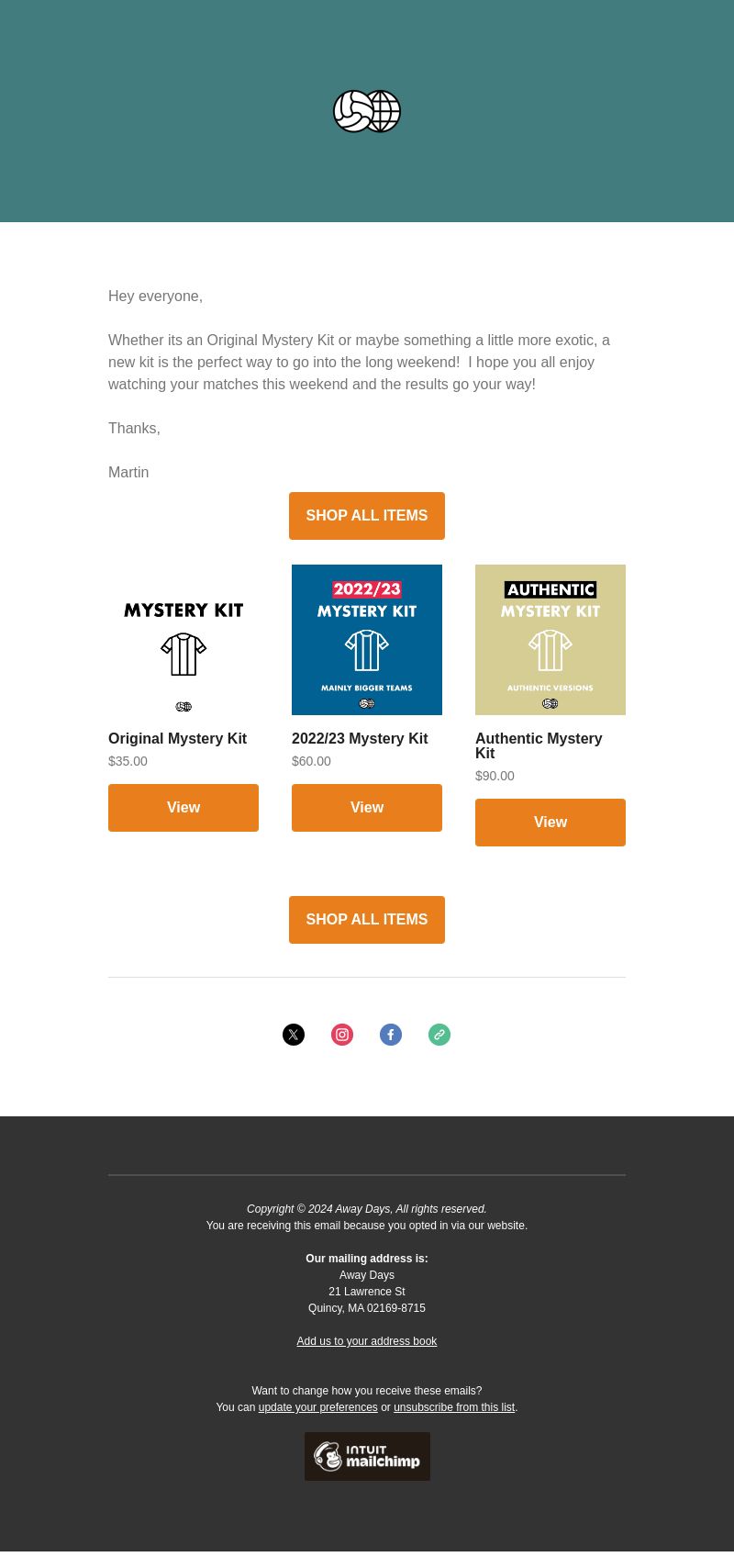Open the Facebook social icon

click(391, 1035)
